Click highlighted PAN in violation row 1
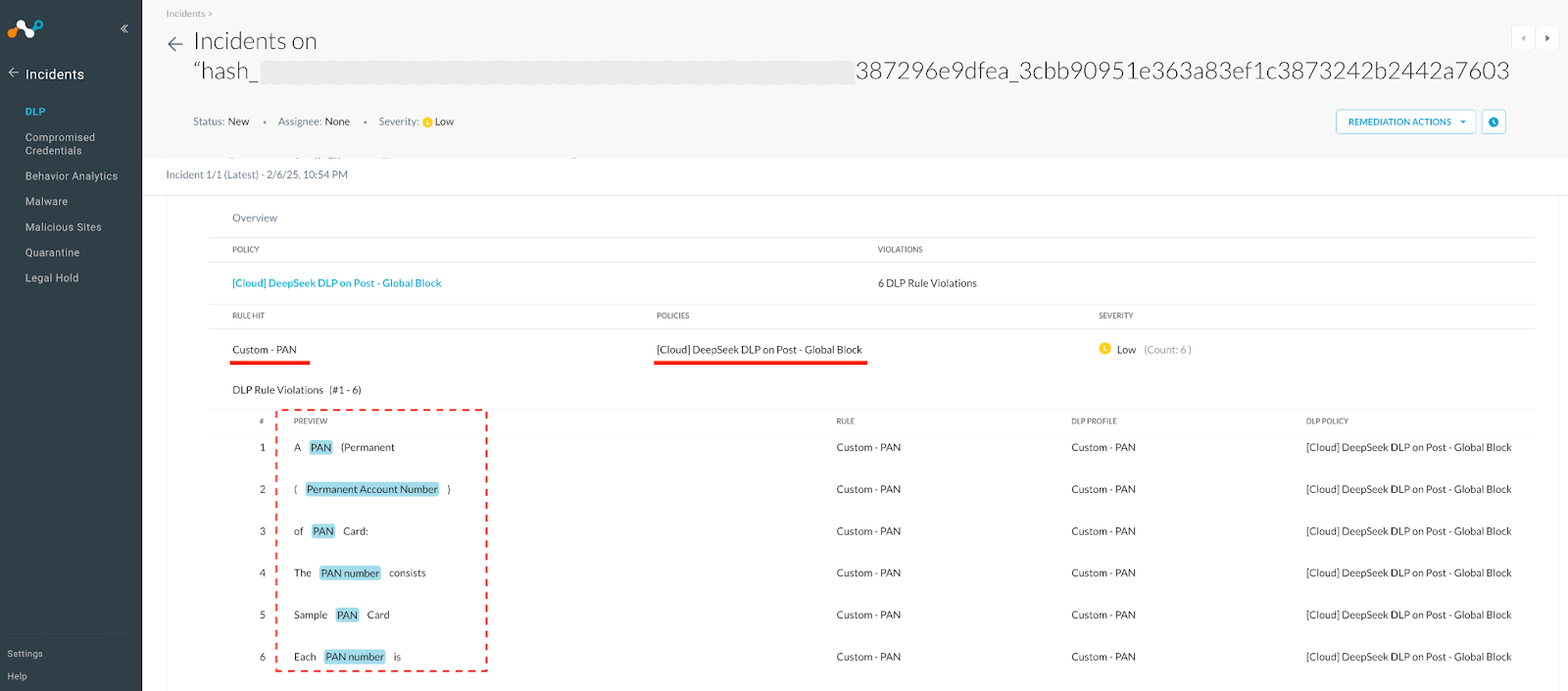Screen dimensions: 1568x691 (321, 448)
